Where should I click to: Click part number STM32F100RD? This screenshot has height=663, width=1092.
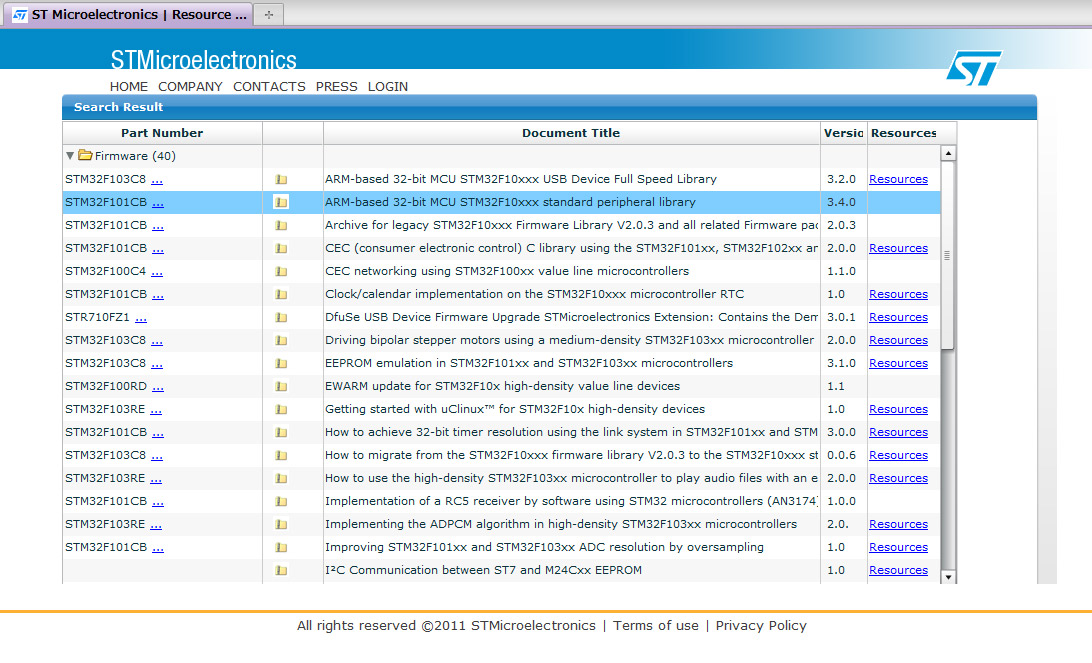click(x=106, y=386)
